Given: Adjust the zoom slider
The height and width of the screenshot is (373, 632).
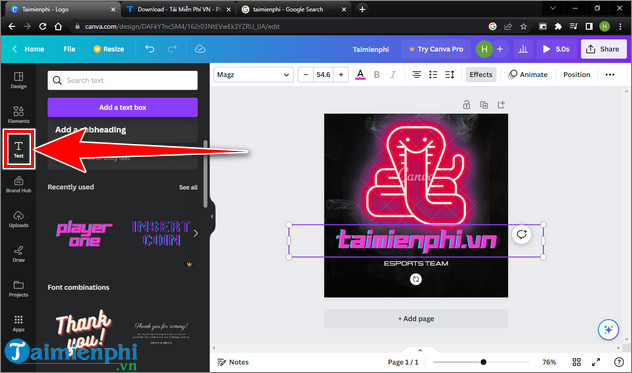Looking at the screenshot, I should click(483, 362).
